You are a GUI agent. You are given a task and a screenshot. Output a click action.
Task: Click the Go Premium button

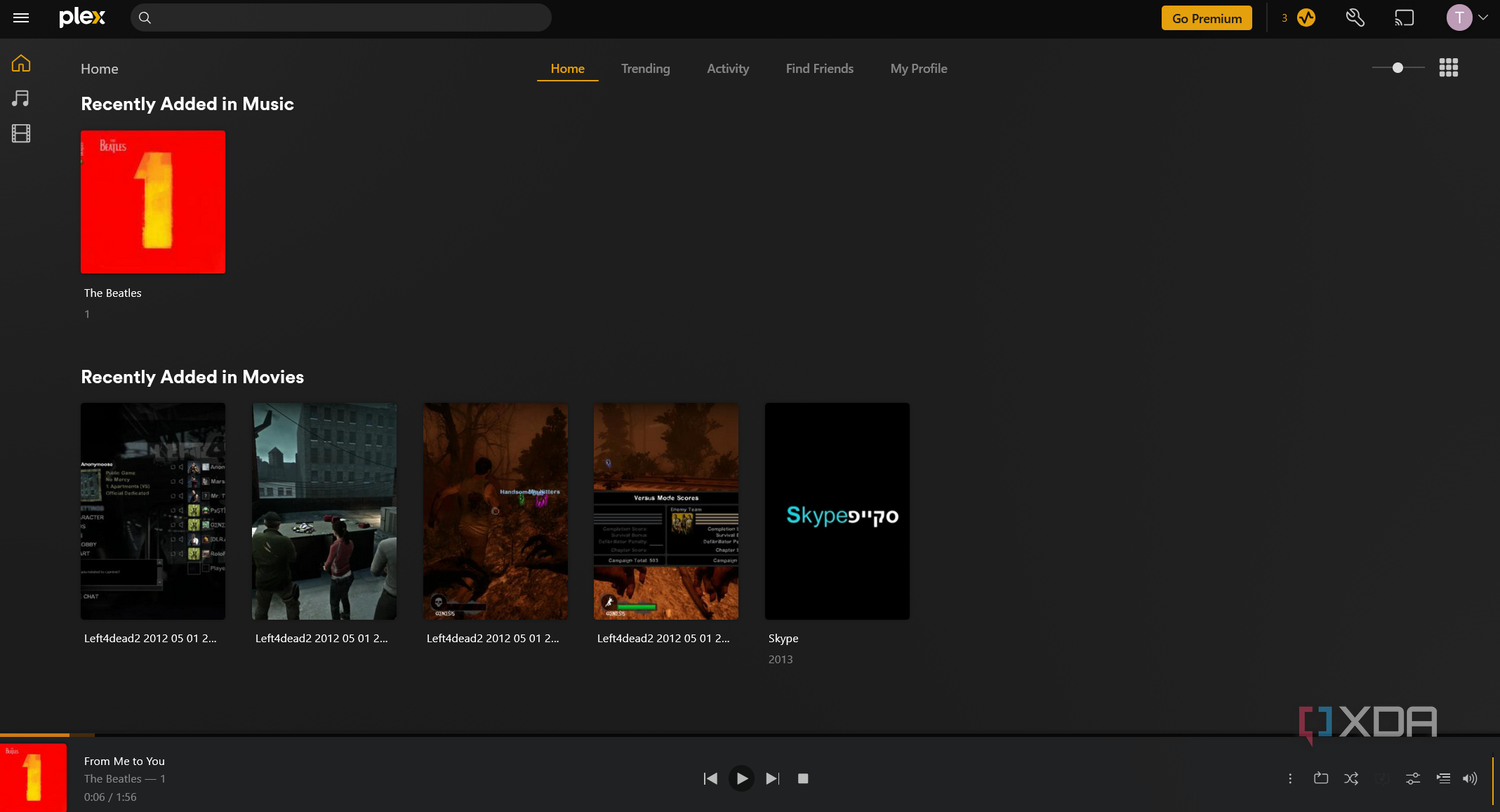pyautogui.click(x=1206, y=18)
